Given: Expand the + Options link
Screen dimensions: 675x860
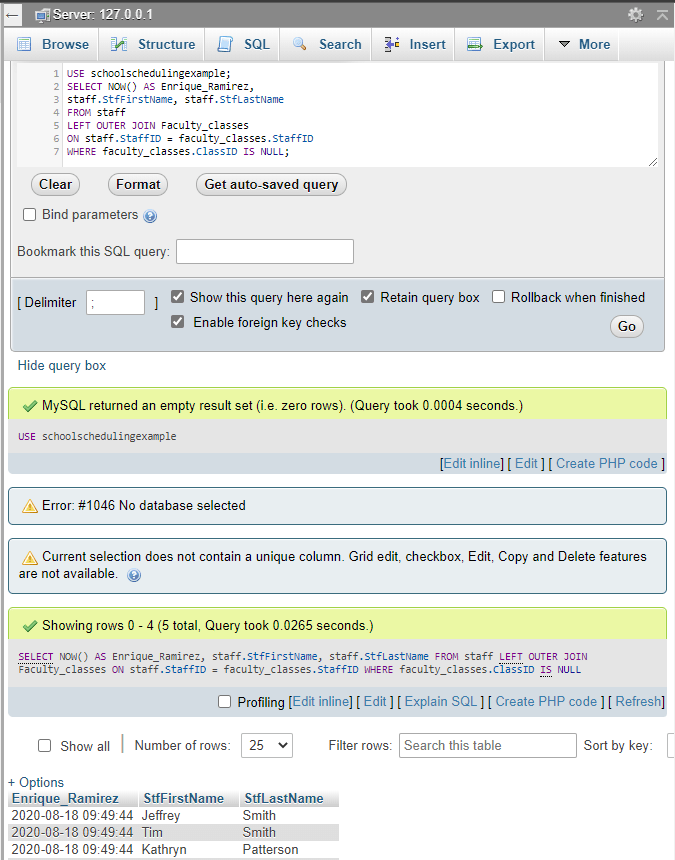Looking at the screenshot, I should [36, 782].
